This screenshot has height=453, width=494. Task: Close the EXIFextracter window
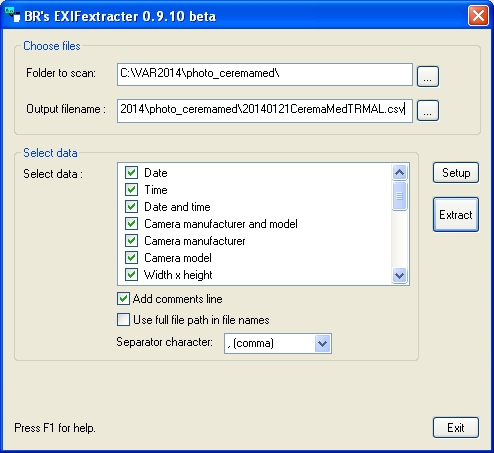[x=478, y=15]
